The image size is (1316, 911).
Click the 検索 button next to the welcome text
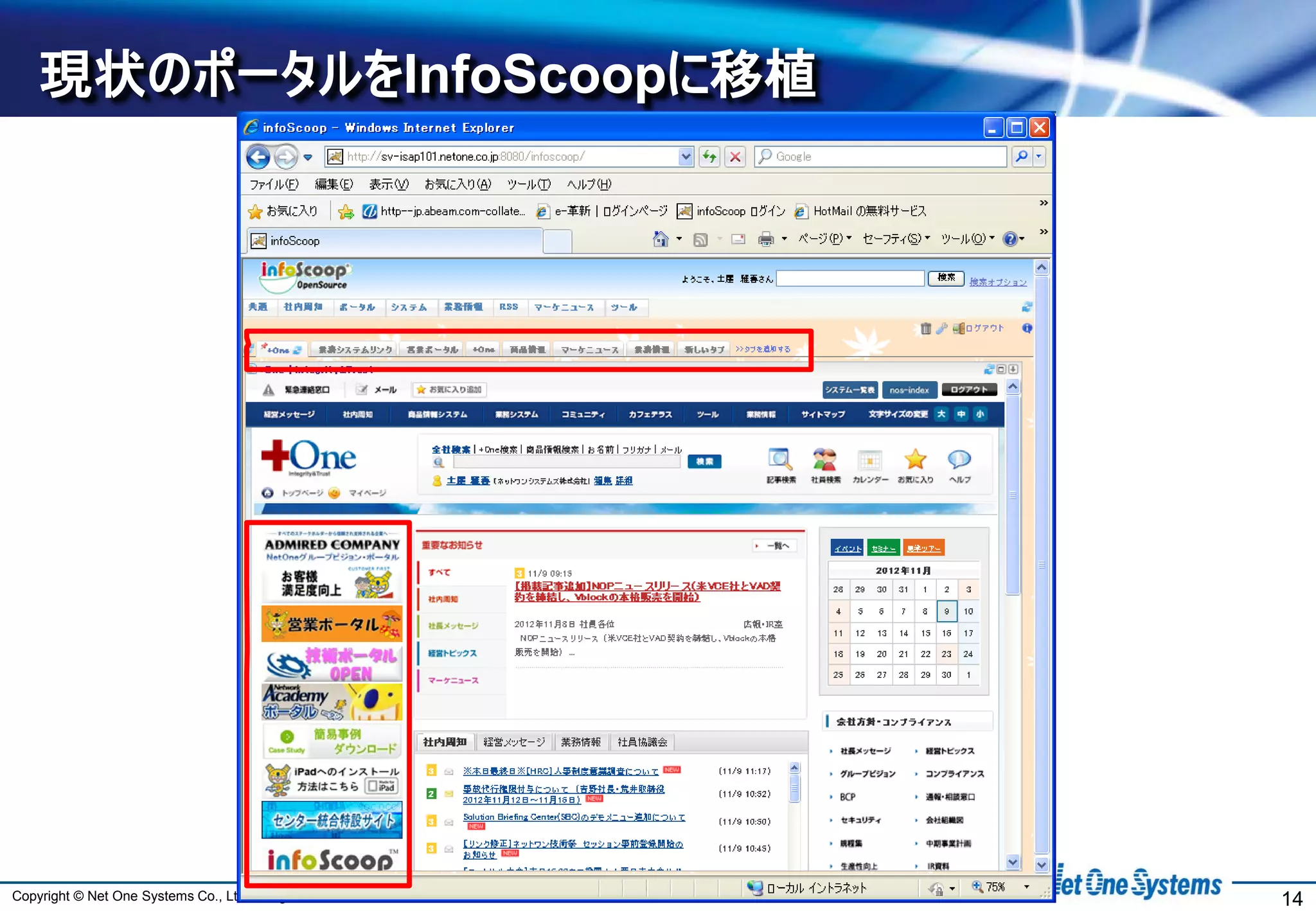[946, 278]
